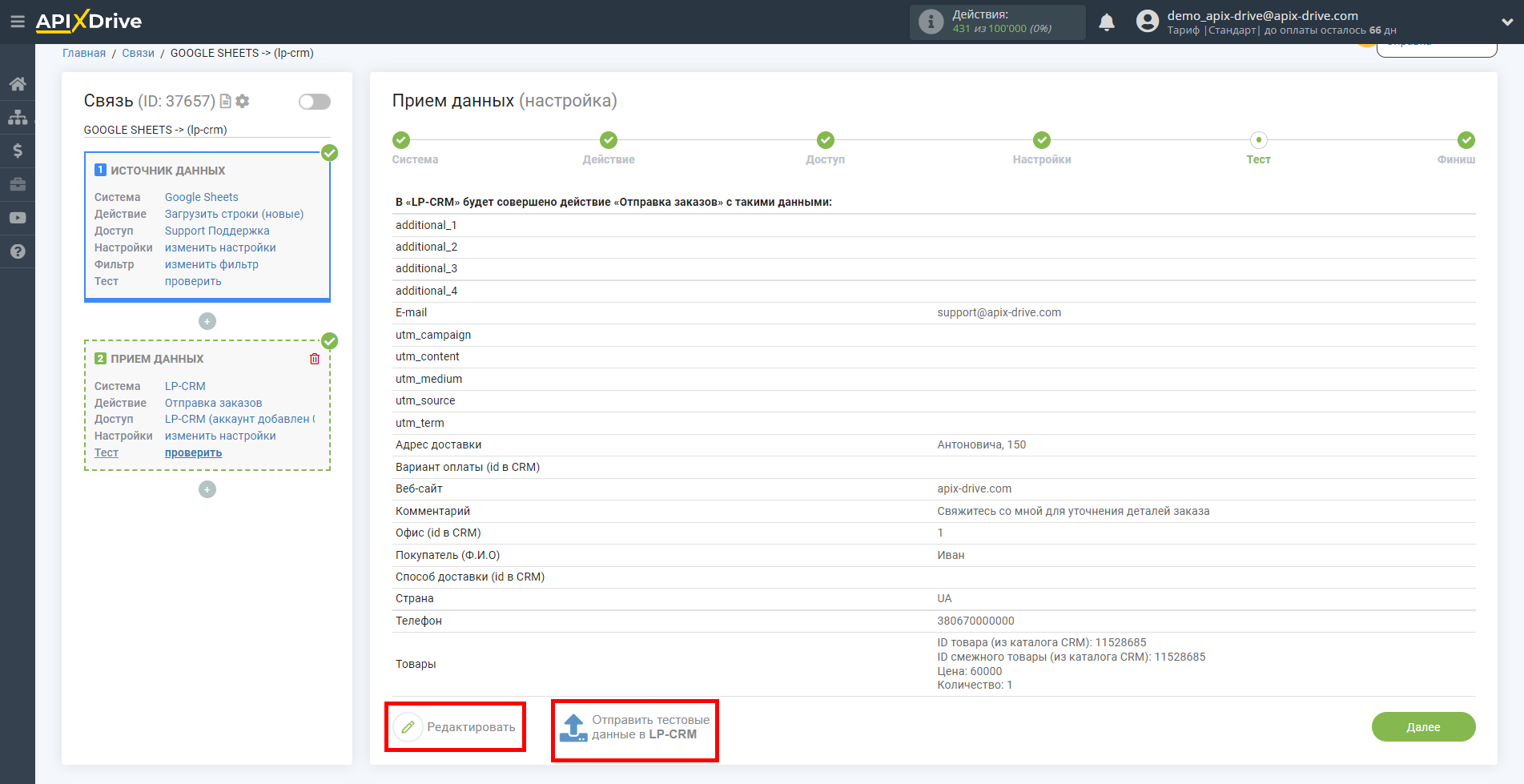Screen dimensions: 1524x784
Task: Click Загрузить строки (новые) link
Action: 235,214
